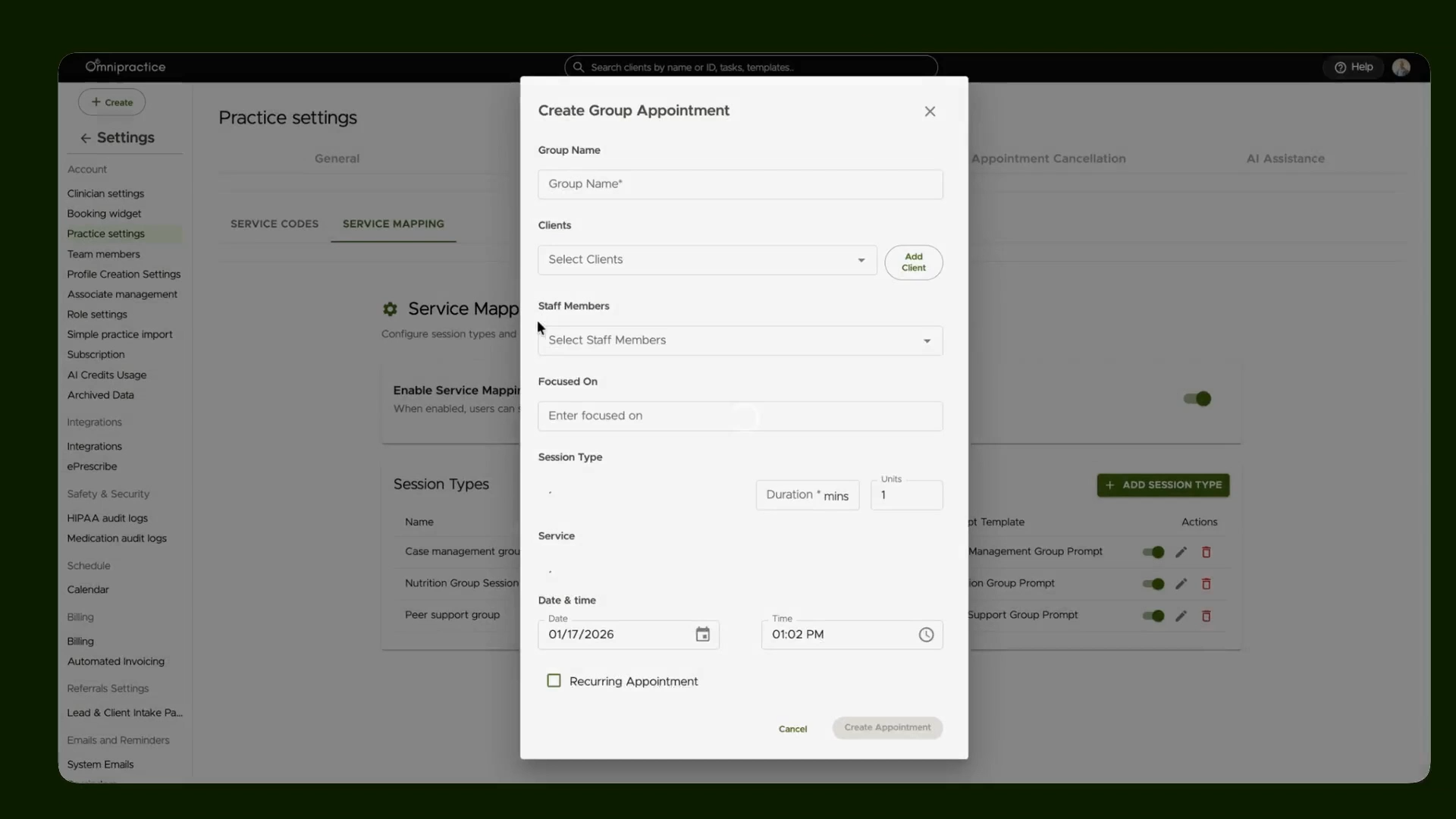Check the Recurring Appointment checkbox
This screenshot has height=819, width=1456.
pos(554,681)
